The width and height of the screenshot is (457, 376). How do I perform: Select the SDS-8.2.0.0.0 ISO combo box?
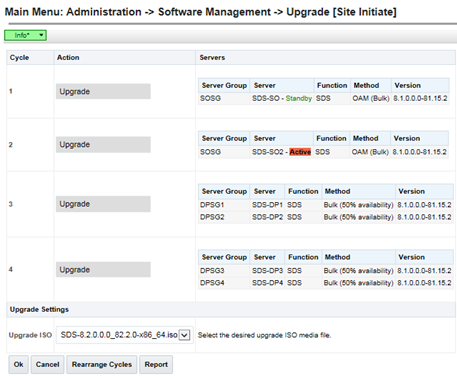click(x=125, y=335)
